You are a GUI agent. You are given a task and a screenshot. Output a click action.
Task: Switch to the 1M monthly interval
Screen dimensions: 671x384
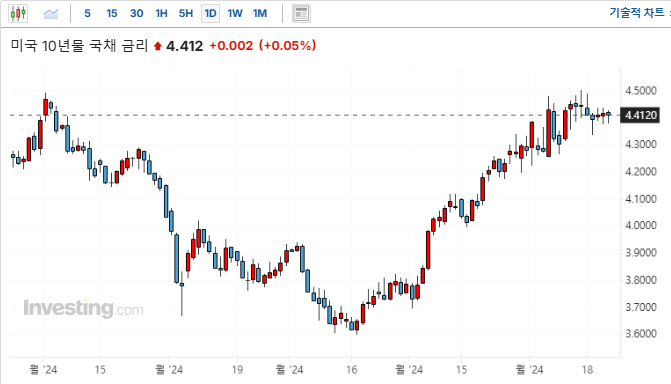point(260,14)
